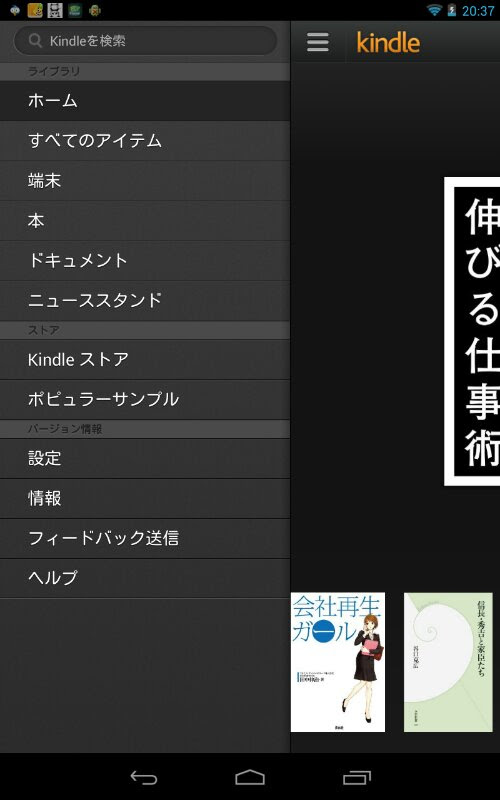Viewport: 500px width, 800px height.
Task: Tap the orange kindle logo
Action: coord(388,42)
